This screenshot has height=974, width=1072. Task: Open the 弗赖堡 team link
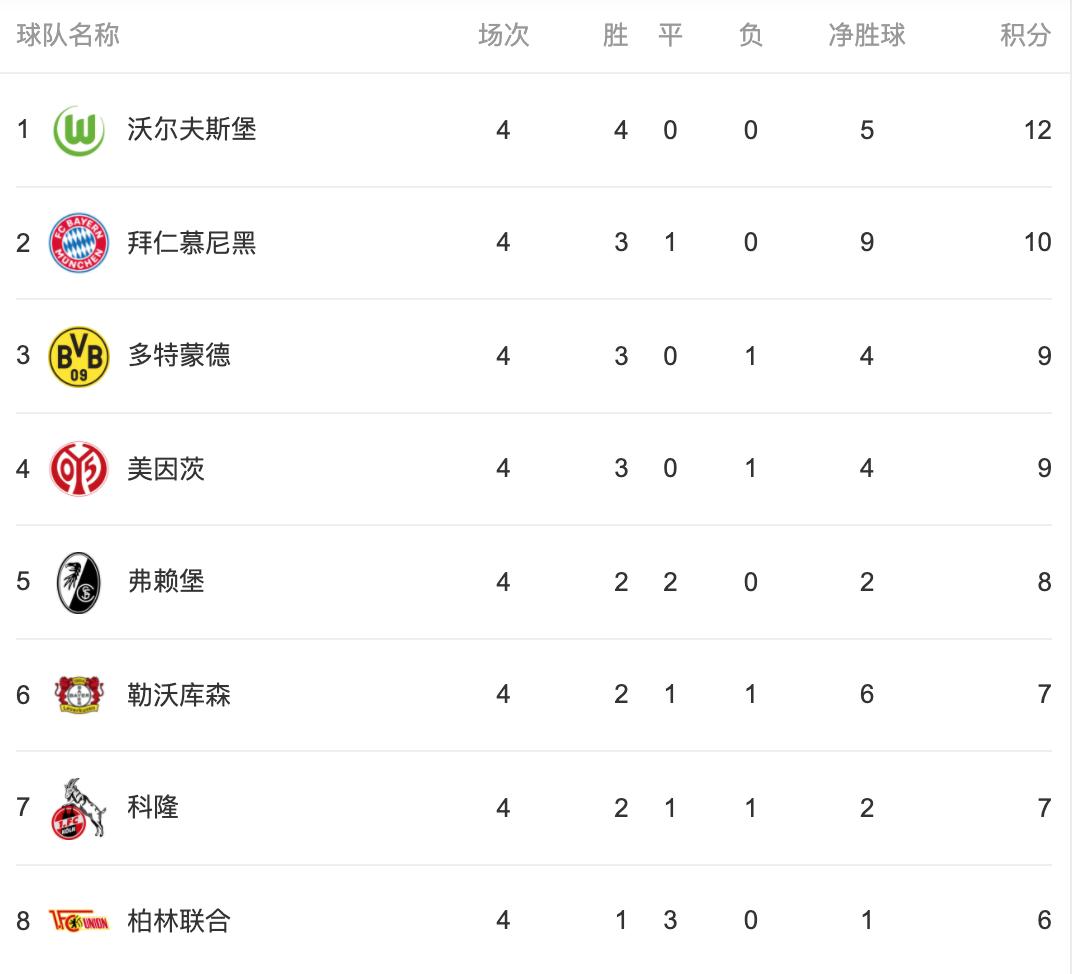[166, 582]
